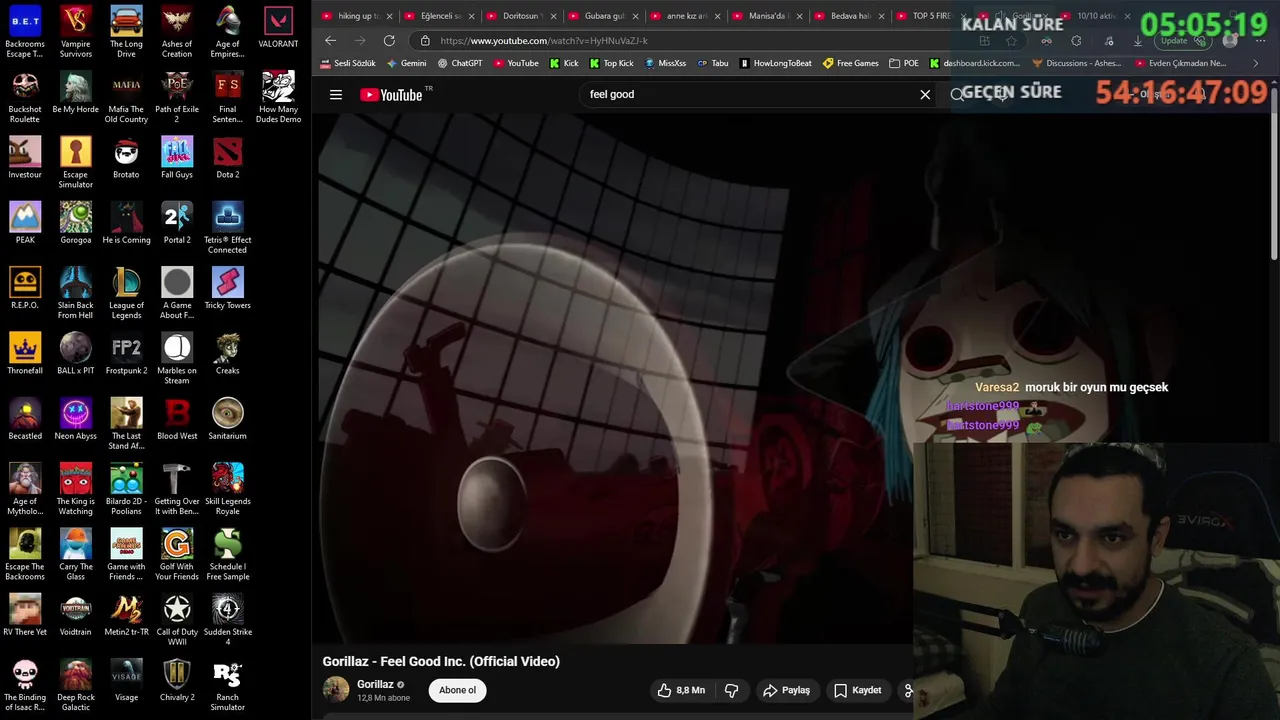Open the Gorillaz channel name link

coord(375,685)
